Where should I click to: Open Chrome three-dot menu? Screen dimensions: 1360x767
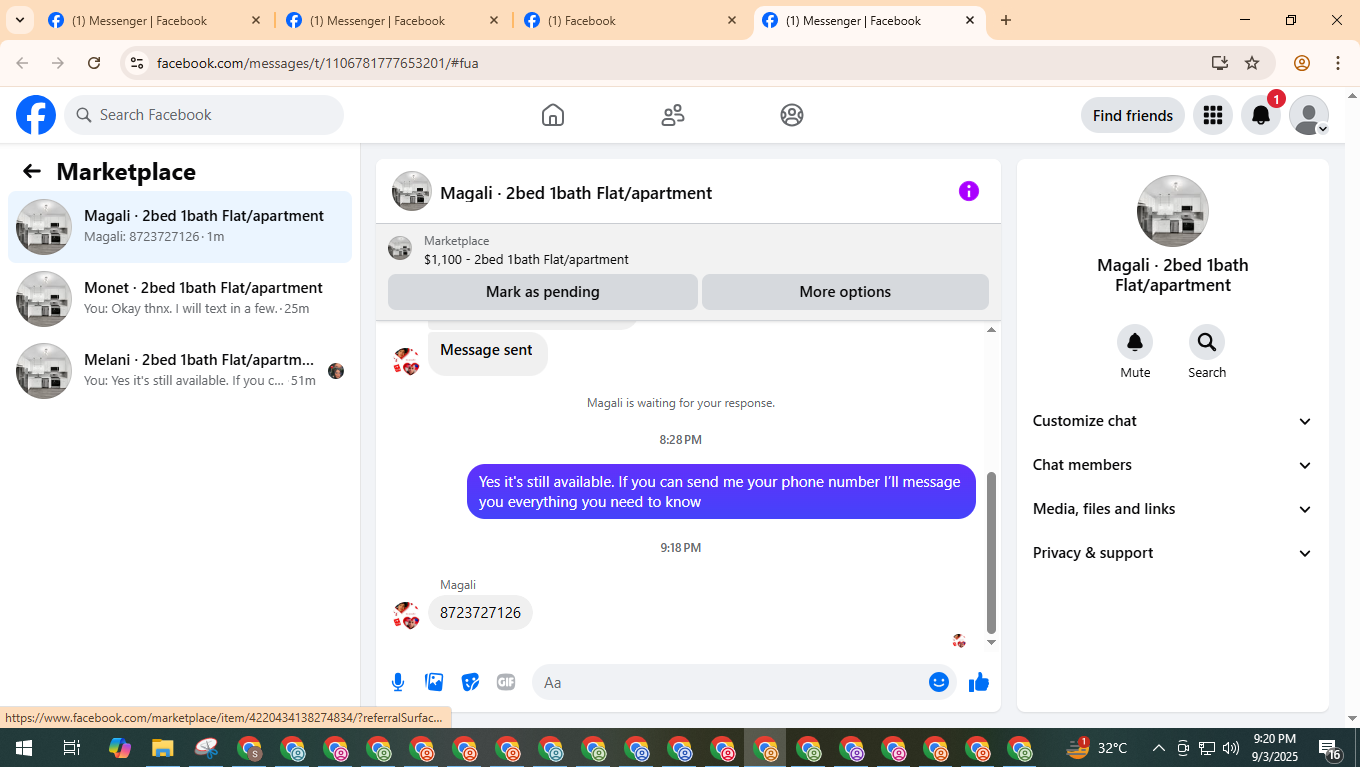[1338, 63]
